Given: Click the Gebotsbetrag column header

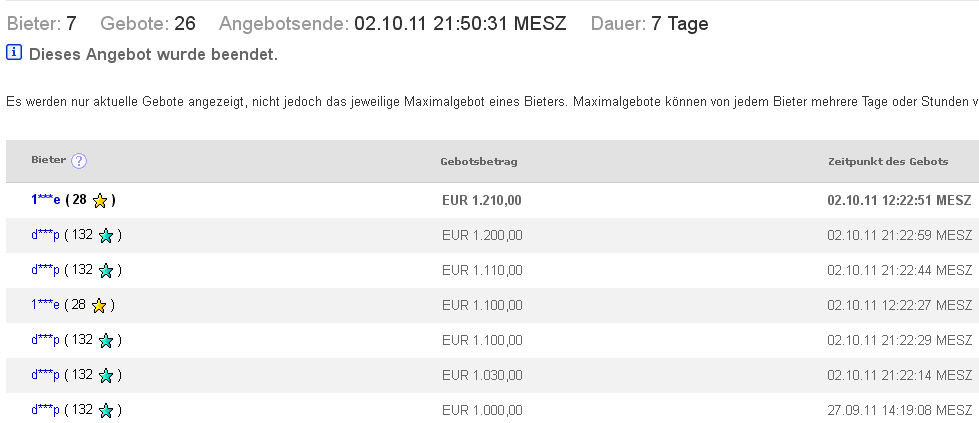Looking at the screenshot, I should pyautogui.click(x=478, y=161).
